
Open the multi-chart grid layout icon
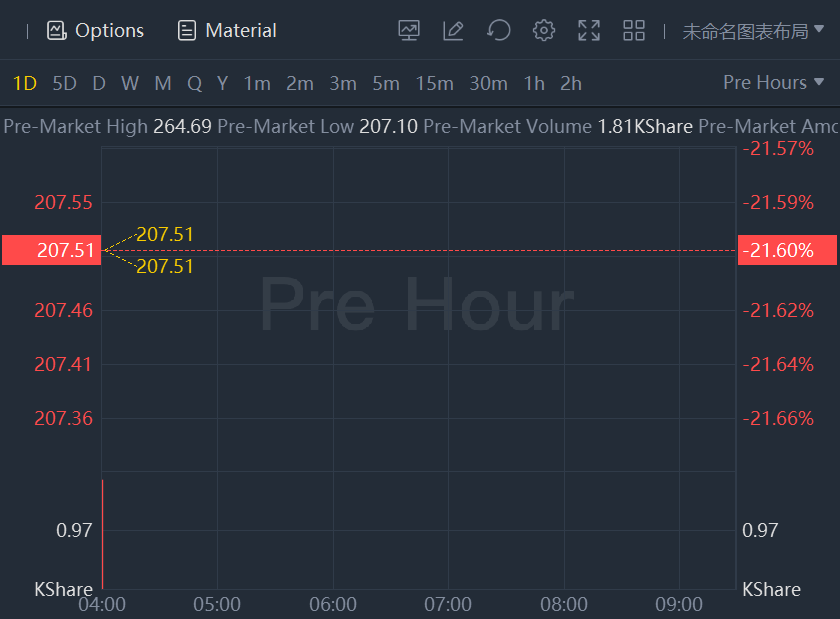coord(634,31)
